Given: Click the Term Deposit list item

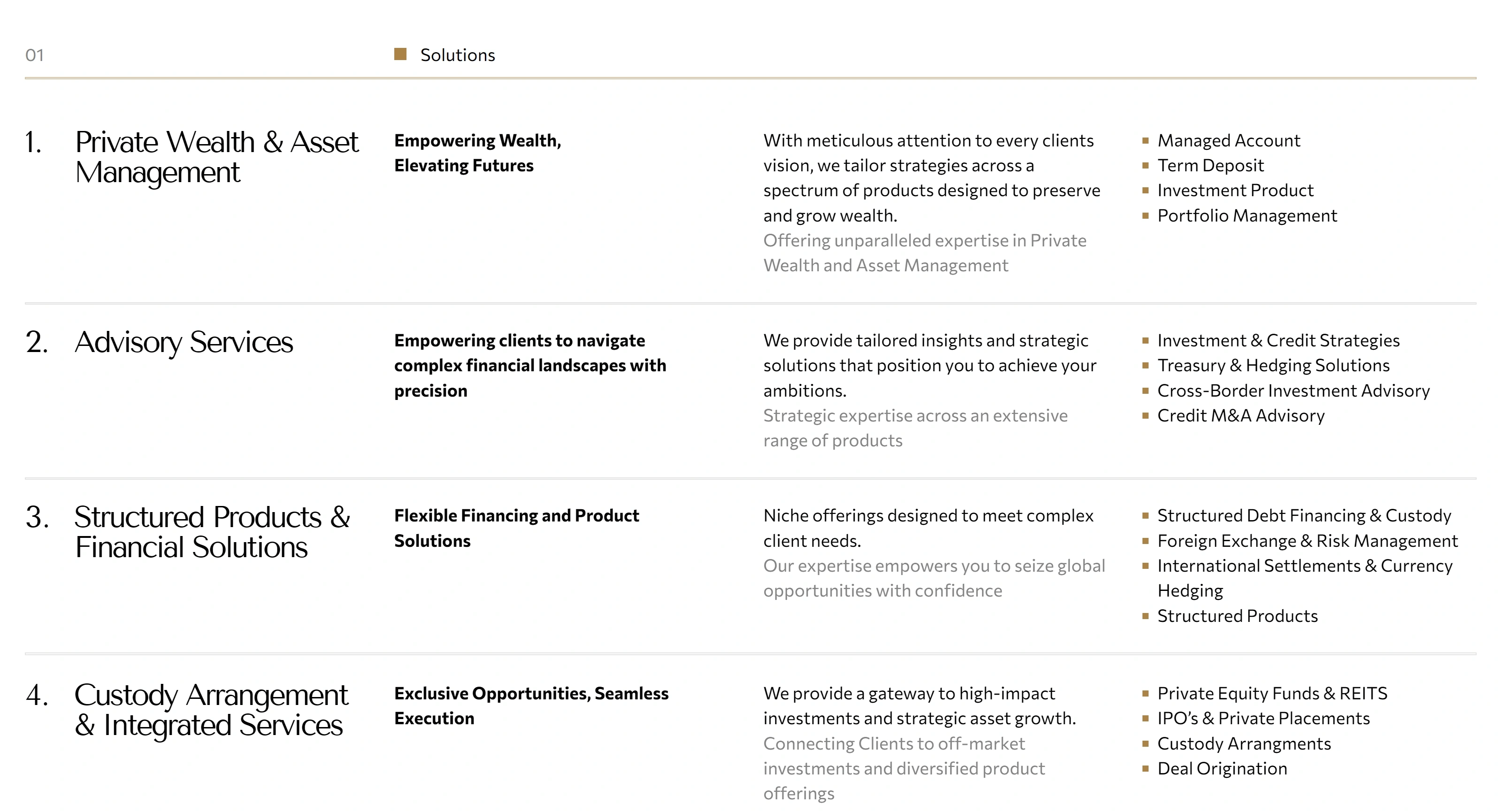Looking at the screenshot, I should click(1211, 166).
